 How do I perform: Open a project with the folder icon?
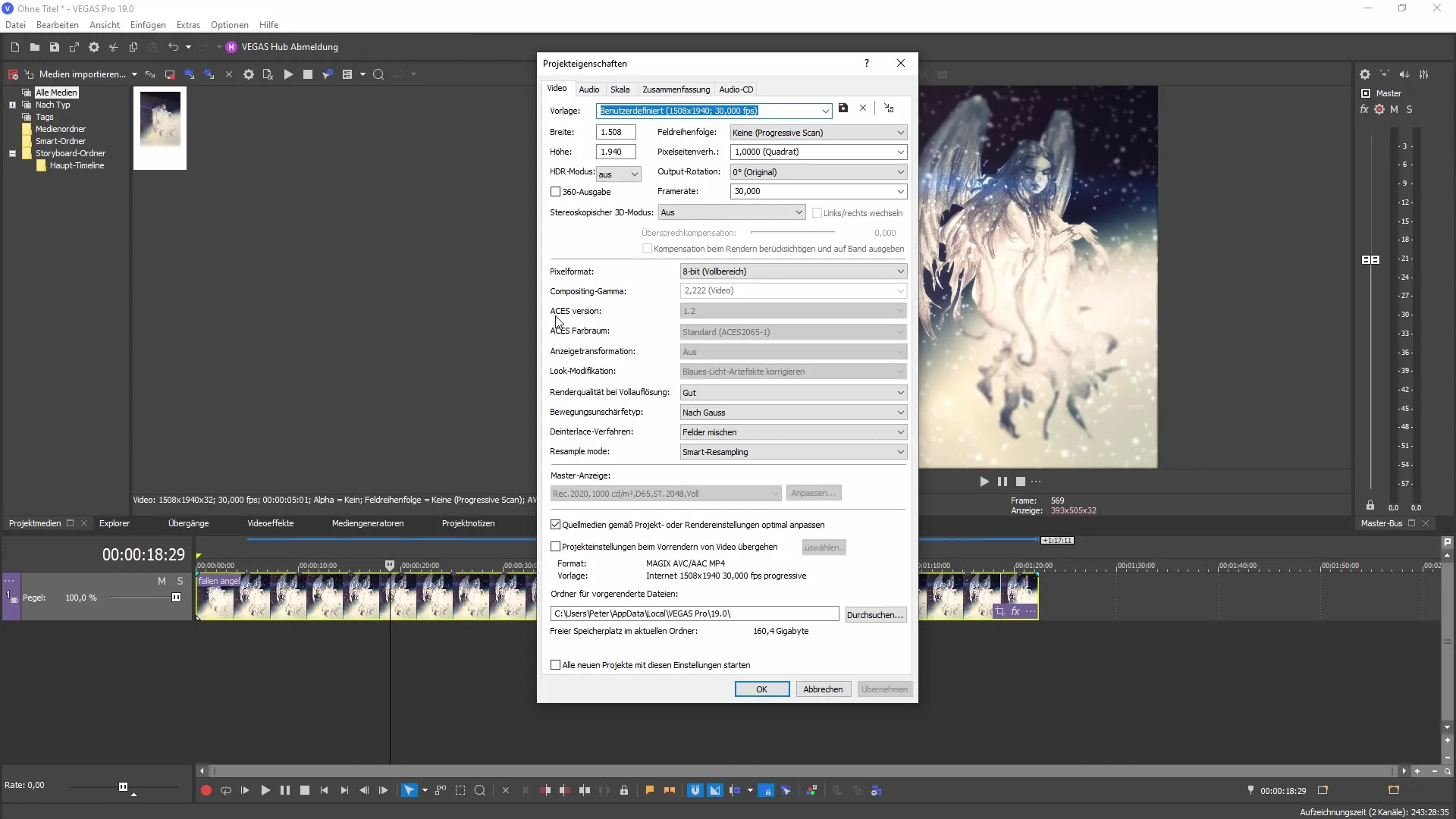pyautogui.click(x=34, y=47)
